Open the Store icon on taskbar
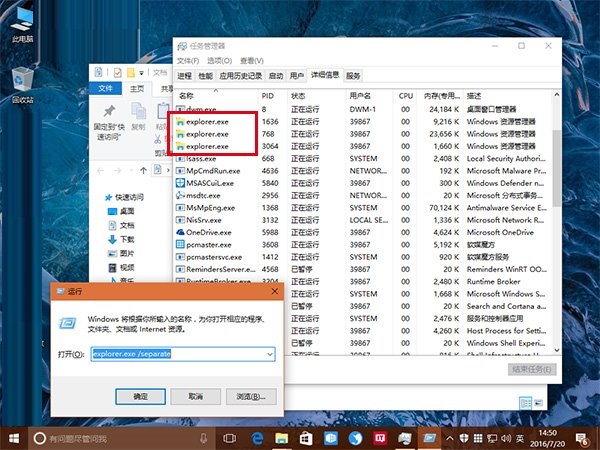600x450 pixels. coord(305,438)
